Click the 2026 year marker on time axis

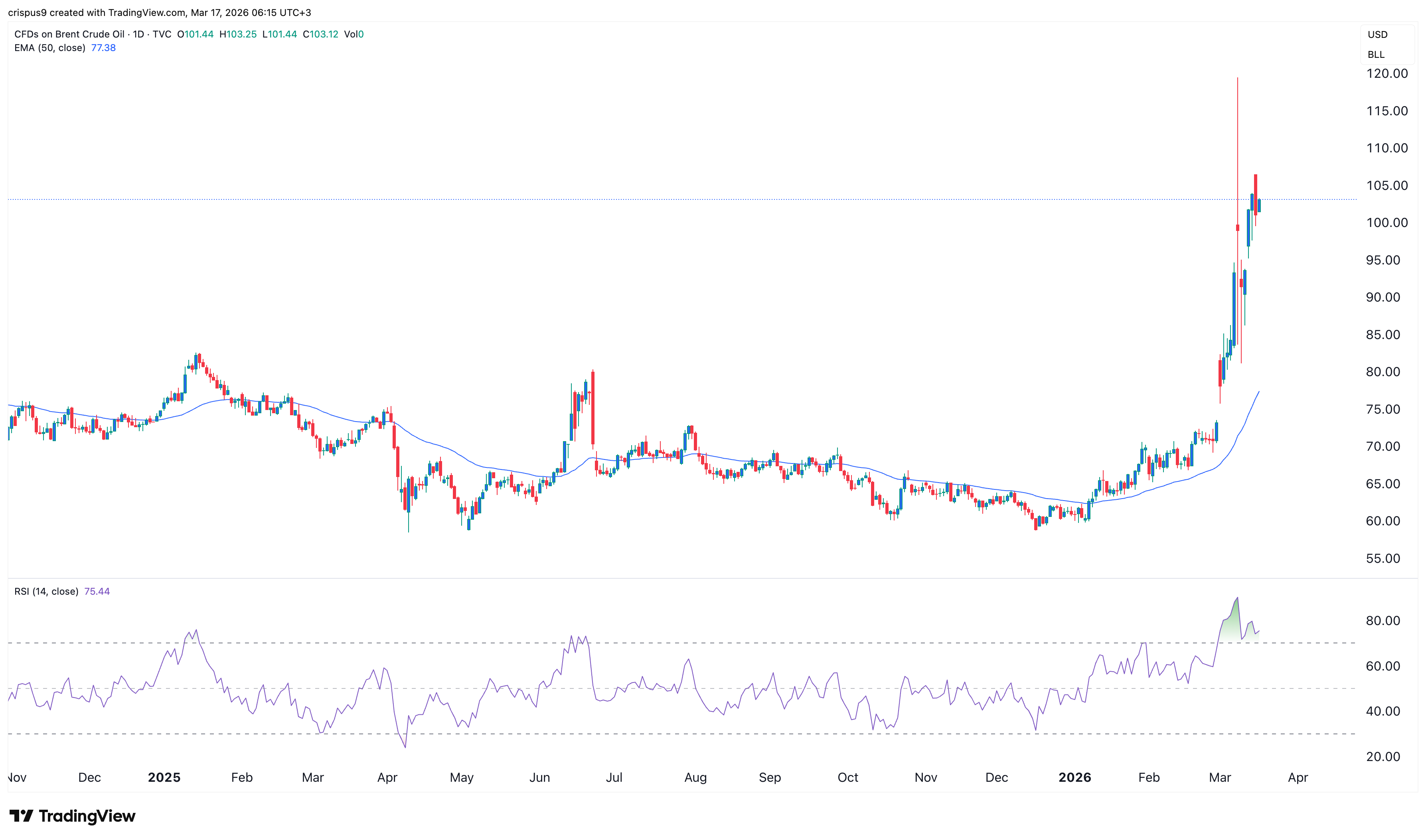pos(1074,778)
